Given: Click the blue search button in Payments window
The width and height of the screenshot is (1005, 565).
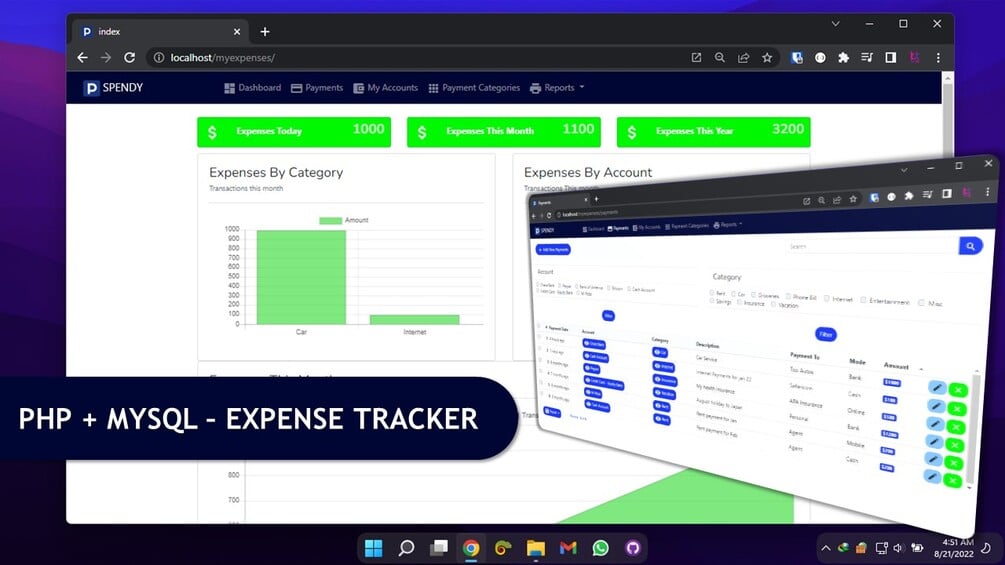Looking at the screenshot, I should click(x=970, y=246).
